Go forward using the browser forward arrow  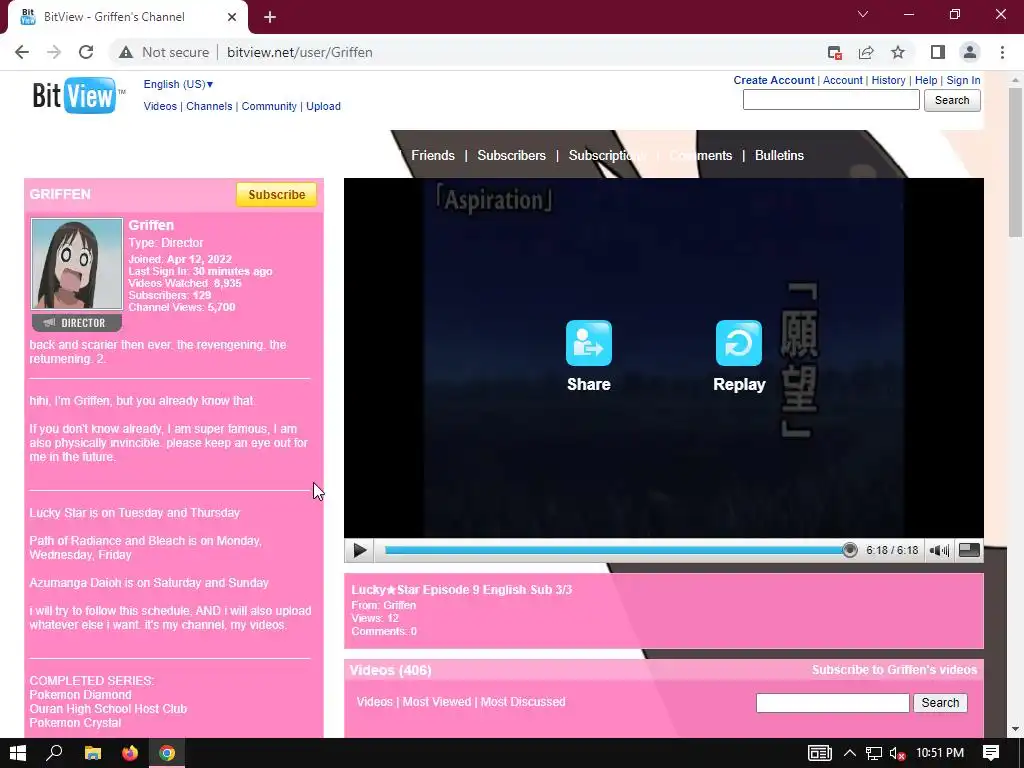point(54,52)
